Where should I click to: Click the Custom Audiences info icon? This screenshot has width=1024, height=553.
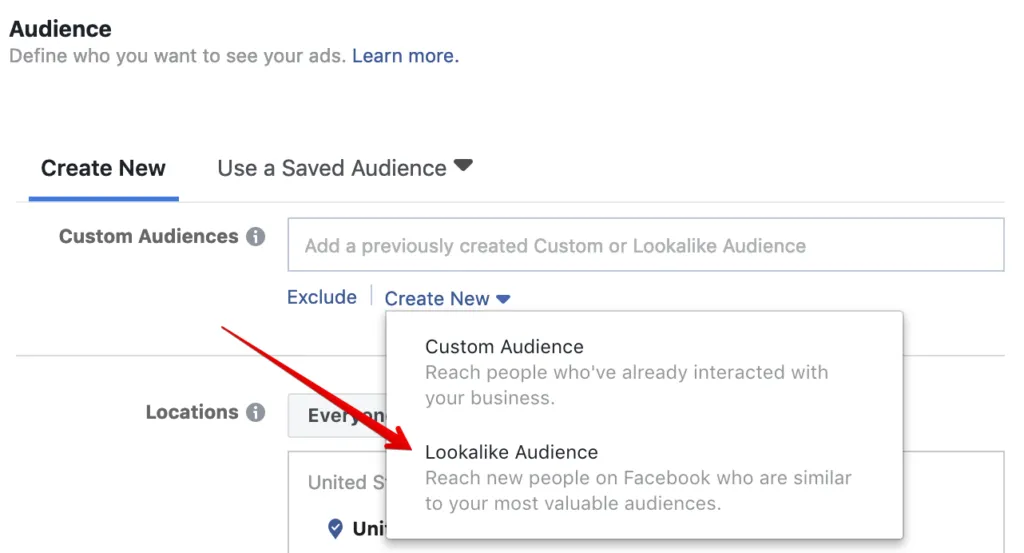(x=255, y=236)
